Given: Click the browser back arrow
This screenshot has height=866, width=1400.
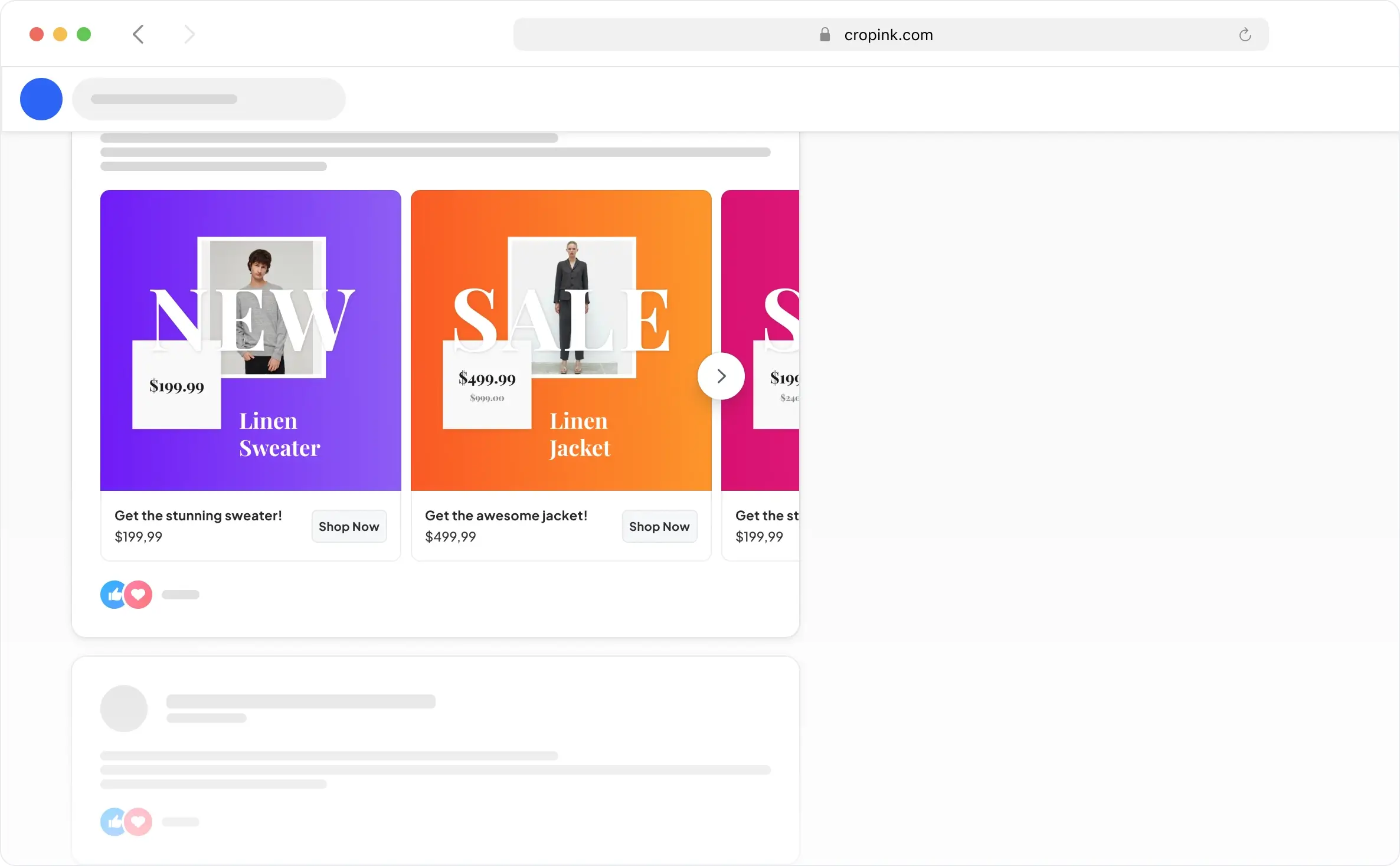Looking at the screenshot, I should click(138, 34).
